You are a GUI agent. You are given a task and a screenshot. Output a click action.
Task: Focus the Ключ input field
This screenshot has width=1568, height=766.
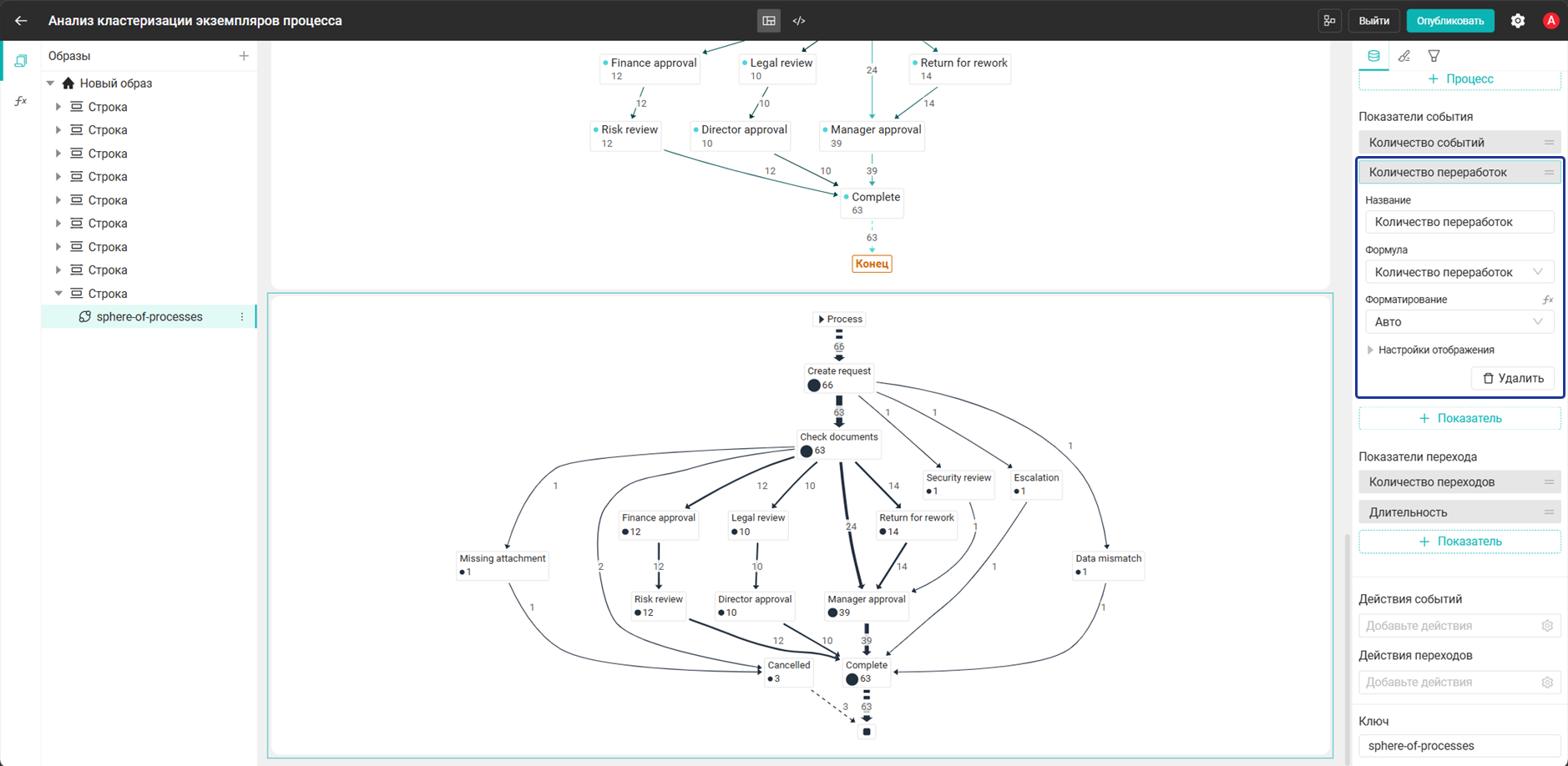coord(1459,746)
